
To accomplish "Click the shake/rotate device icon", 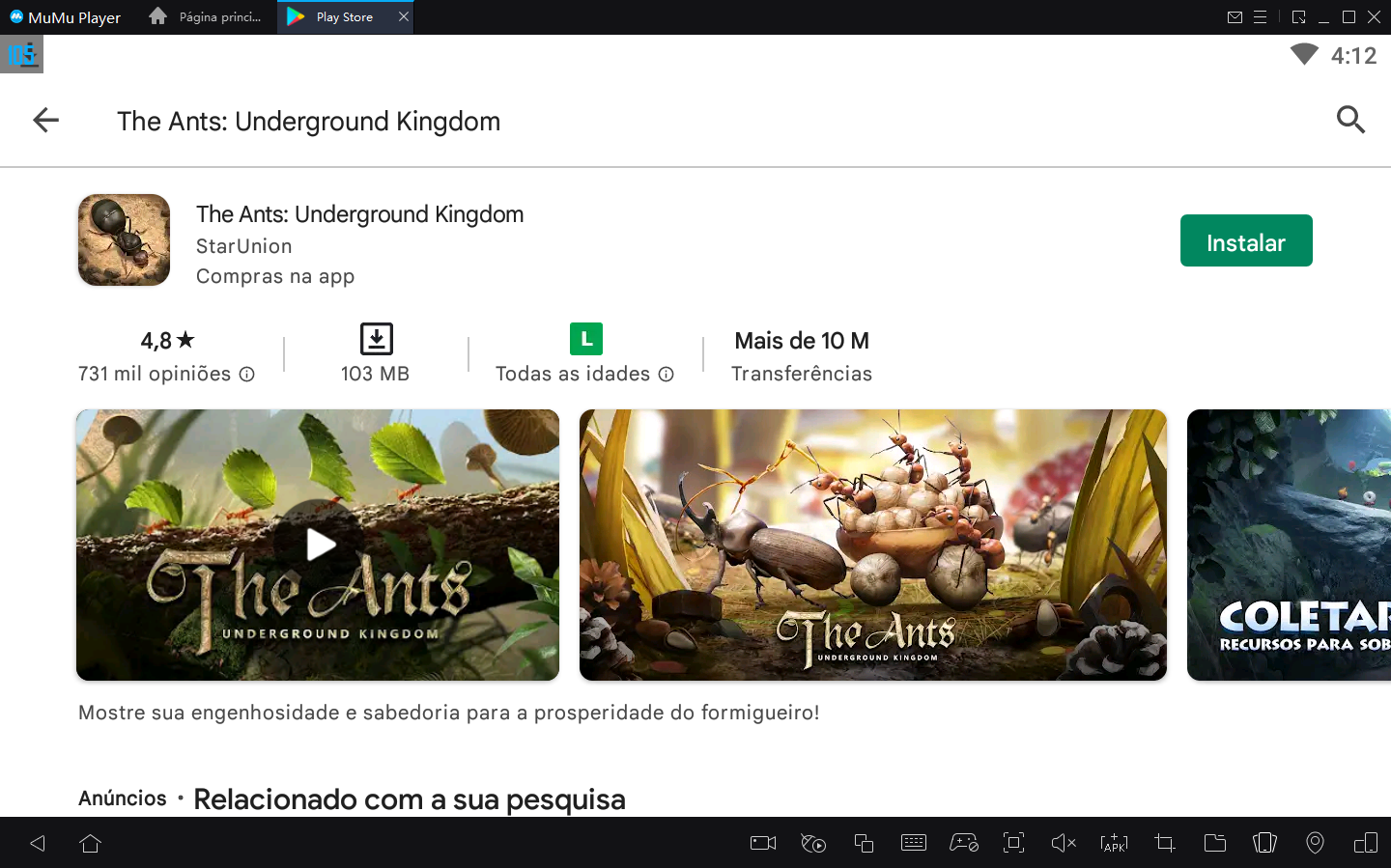I will point(1264,843).
